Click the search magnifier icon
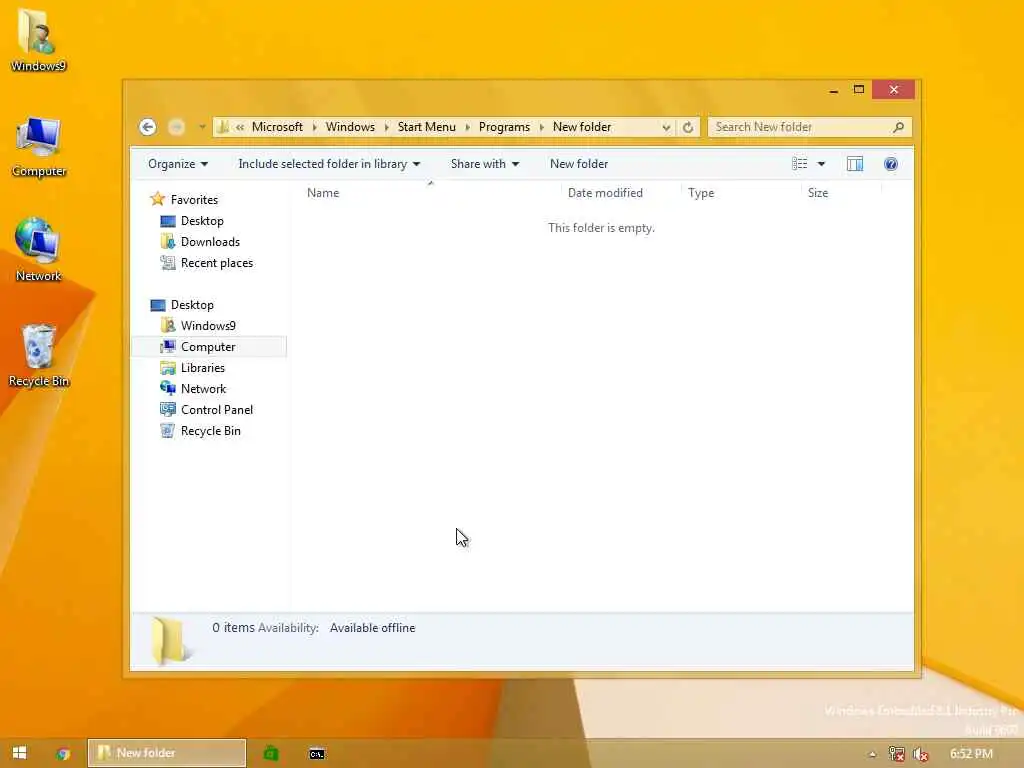The width and height of the screenshot is (1024, 768). coord(899,127)
